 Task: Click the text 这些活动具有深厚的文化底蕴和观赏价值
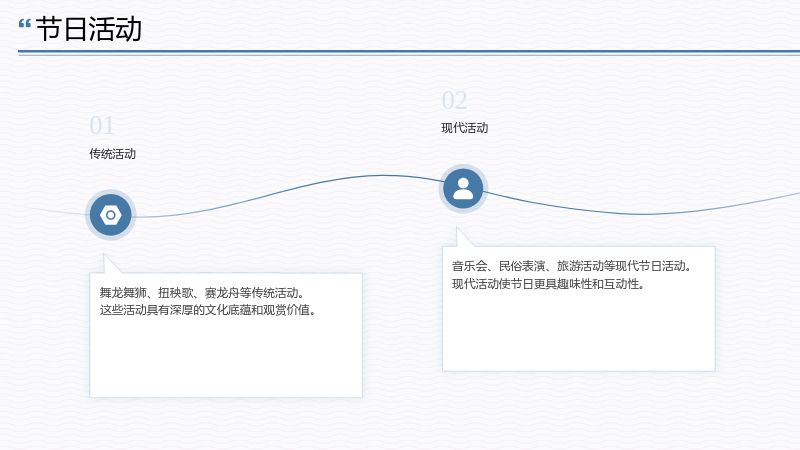point(207,310)
